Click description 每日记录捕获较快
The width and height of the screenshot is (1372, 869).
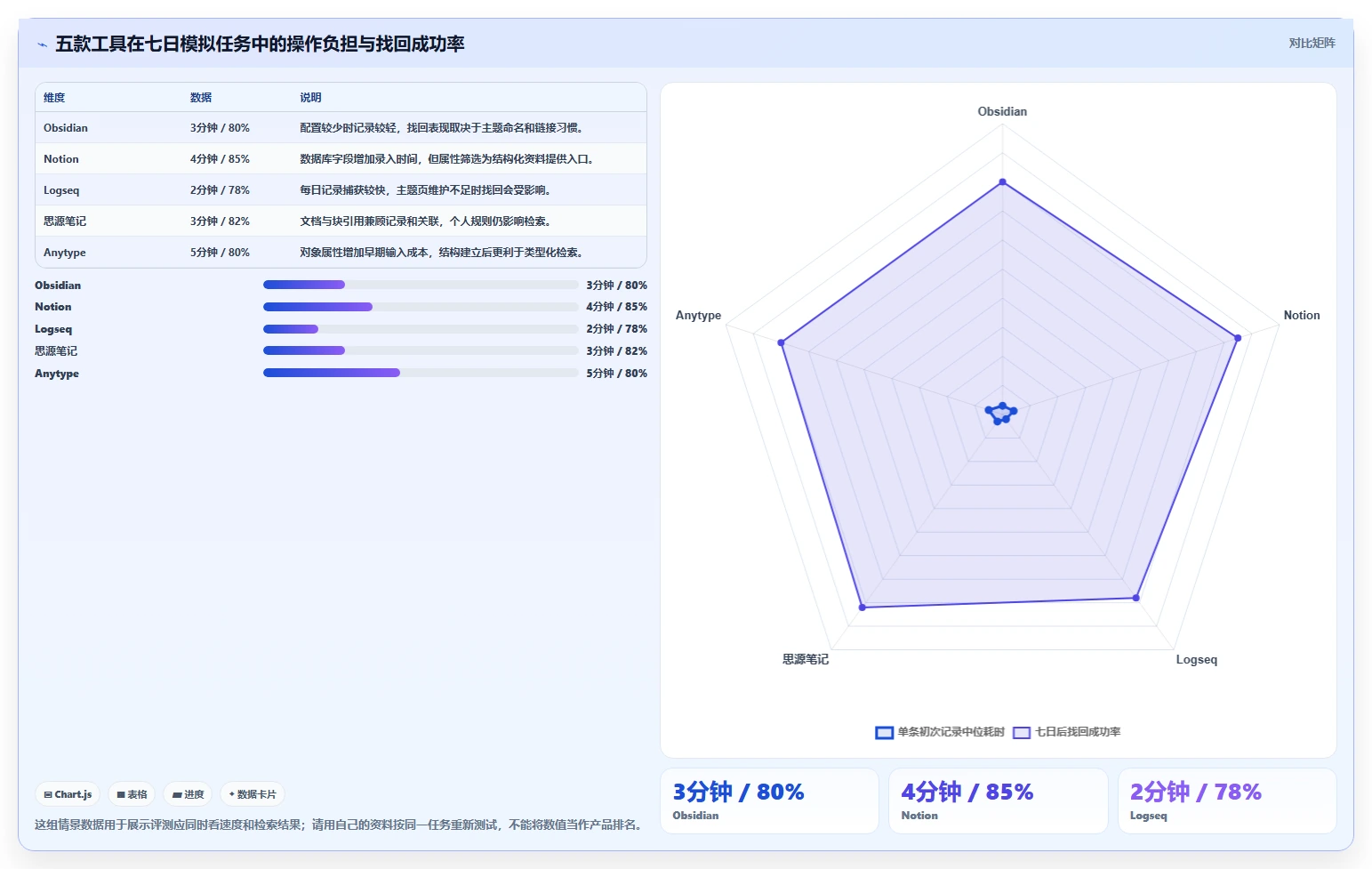click(427, 190)
